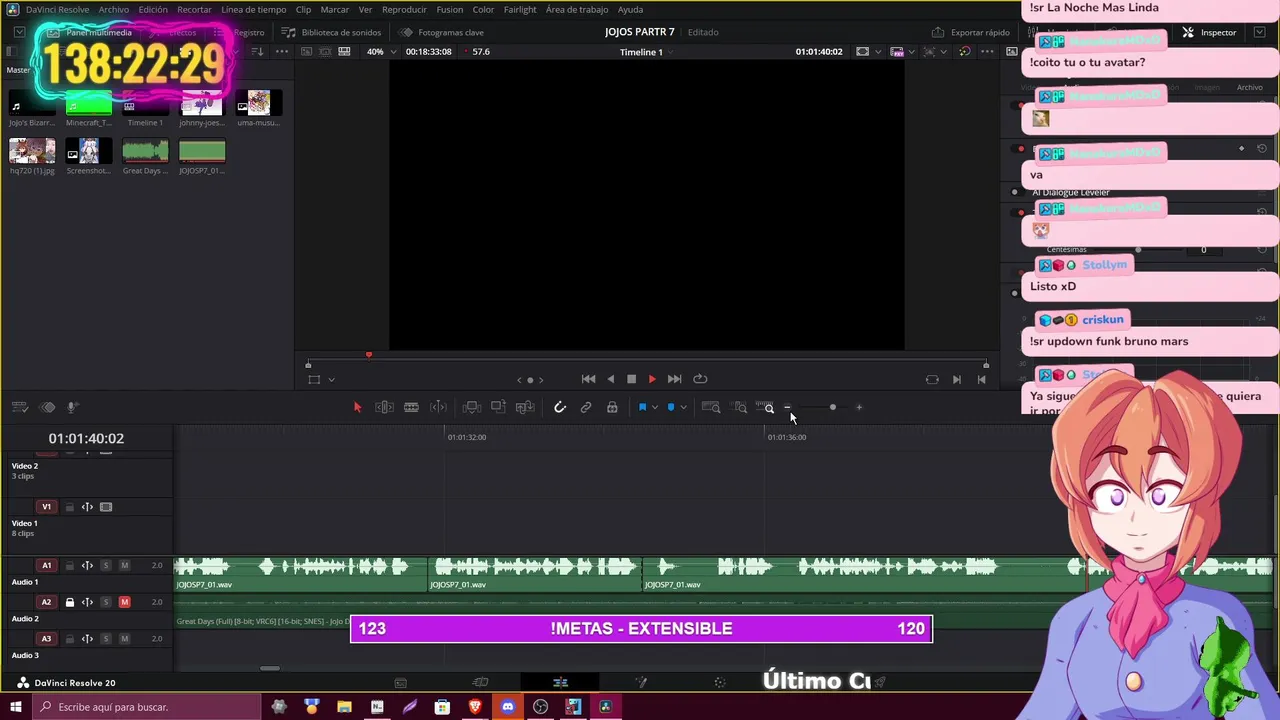The width and height of the screenshot is (1280, 720).
Task: Click Match Frame icon in viewer
Action: pyautogui.click(x=932, y=379)
